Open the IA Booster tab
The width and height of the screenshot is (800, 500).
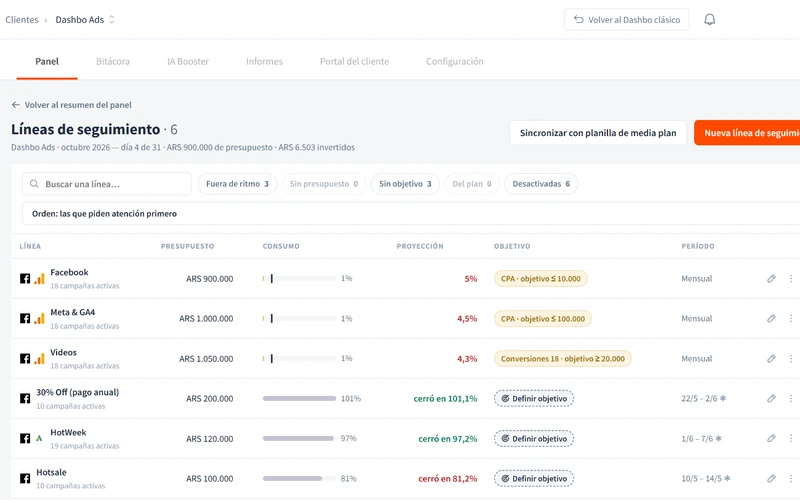188,61
